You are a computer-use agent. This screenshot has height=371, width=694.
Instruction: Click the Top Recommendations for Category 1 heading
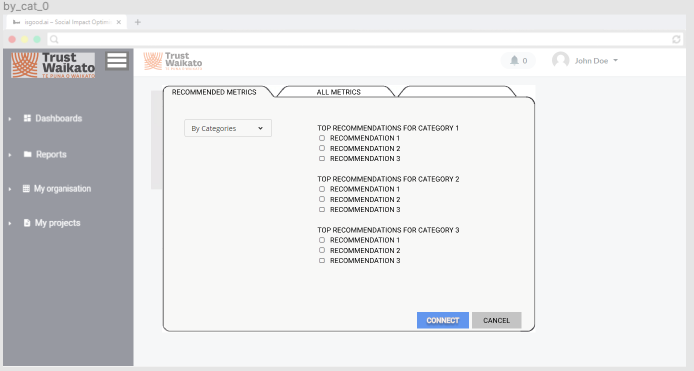pyautogui.click(x=388, y=128)
